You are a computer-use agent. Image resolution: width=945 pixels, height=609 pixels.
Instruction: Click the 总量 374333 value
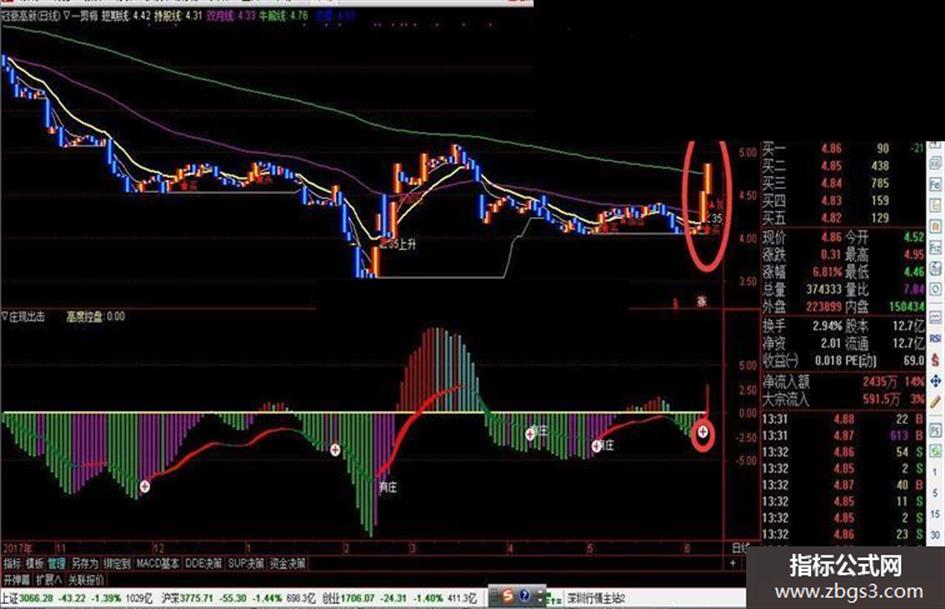pyautogui.click(x=824, y=289)
